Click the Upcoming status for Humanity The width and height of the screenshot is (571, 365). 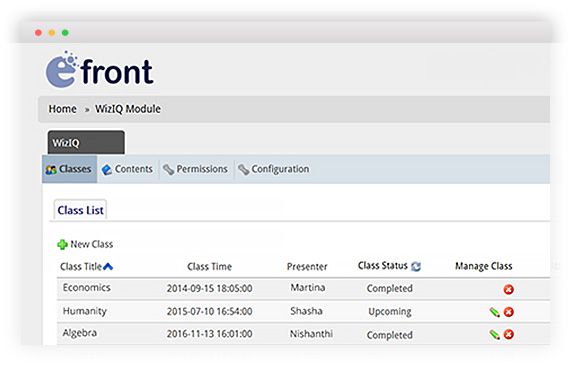point(390,312)
